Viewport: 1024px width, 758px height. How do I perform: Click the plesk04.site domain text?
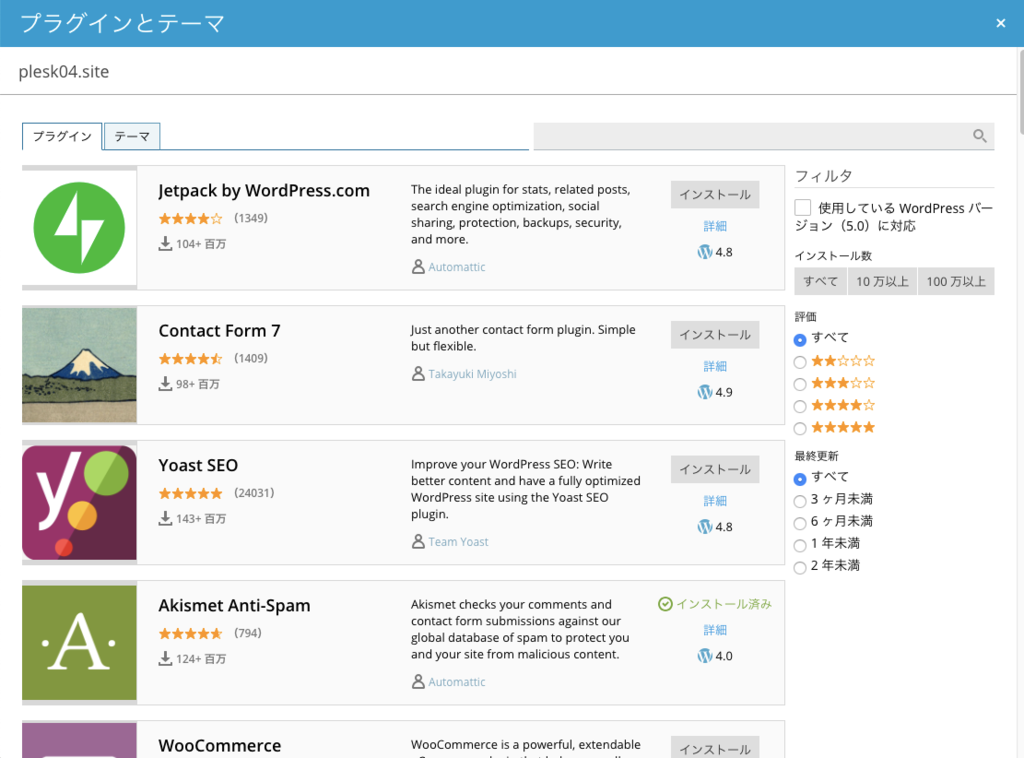coord(64,72)
